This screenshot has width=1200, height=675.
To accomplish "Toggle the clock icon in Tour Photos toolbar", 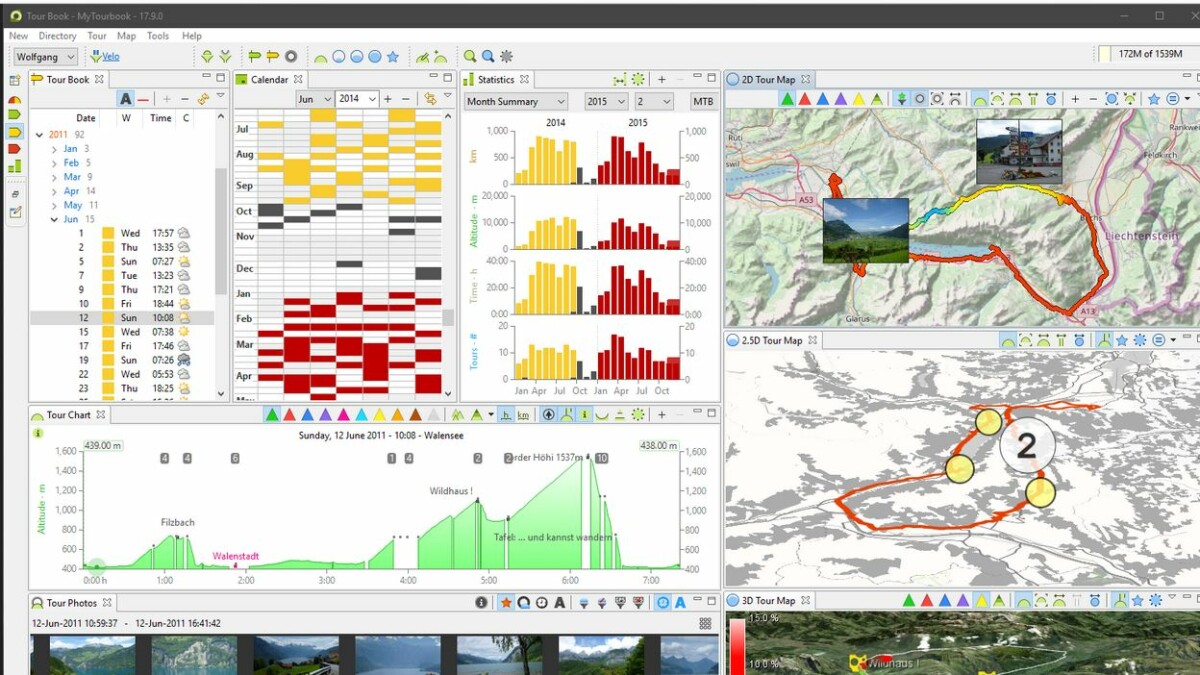I will click(541, 603).
